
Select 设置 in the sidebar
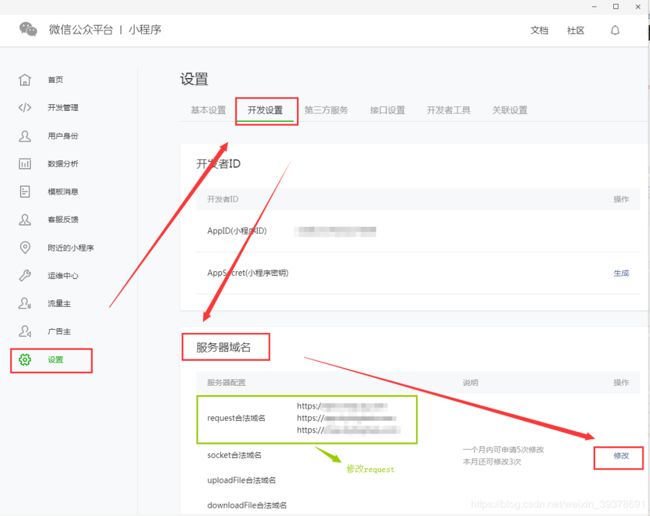56,359
